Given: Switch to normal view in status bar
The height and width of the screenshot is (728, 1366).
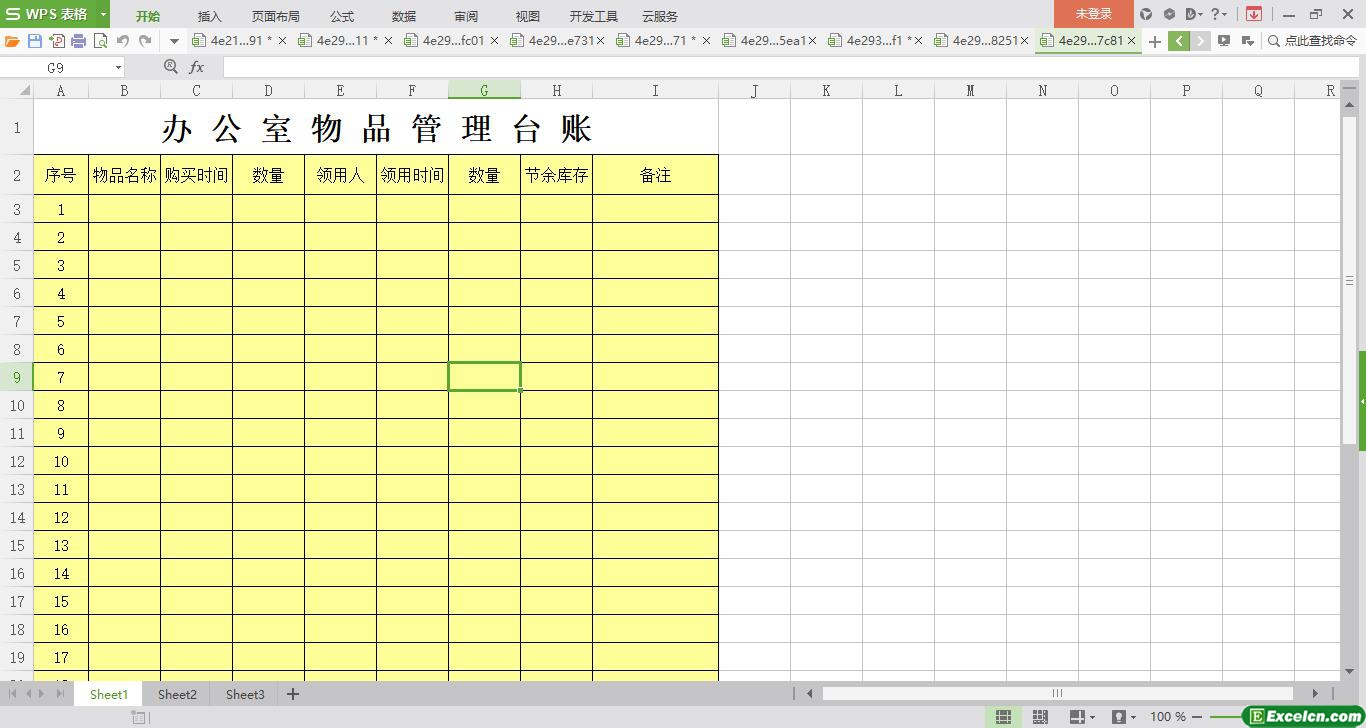Looking at the screenshot, I should tap(1003, 717).
